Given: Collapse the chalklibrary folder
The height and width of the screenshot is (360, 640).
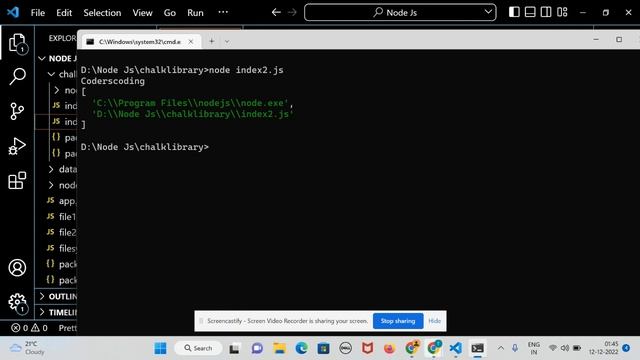Looking at the screenshot, I should (51, 74).
